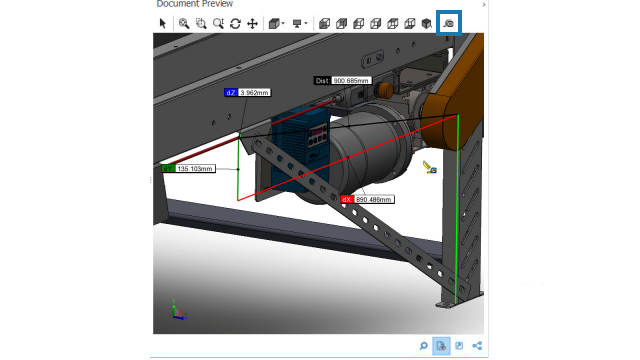640x360 pixels.
Task: Click the blue inverter drive in the model
Action: 300,149
